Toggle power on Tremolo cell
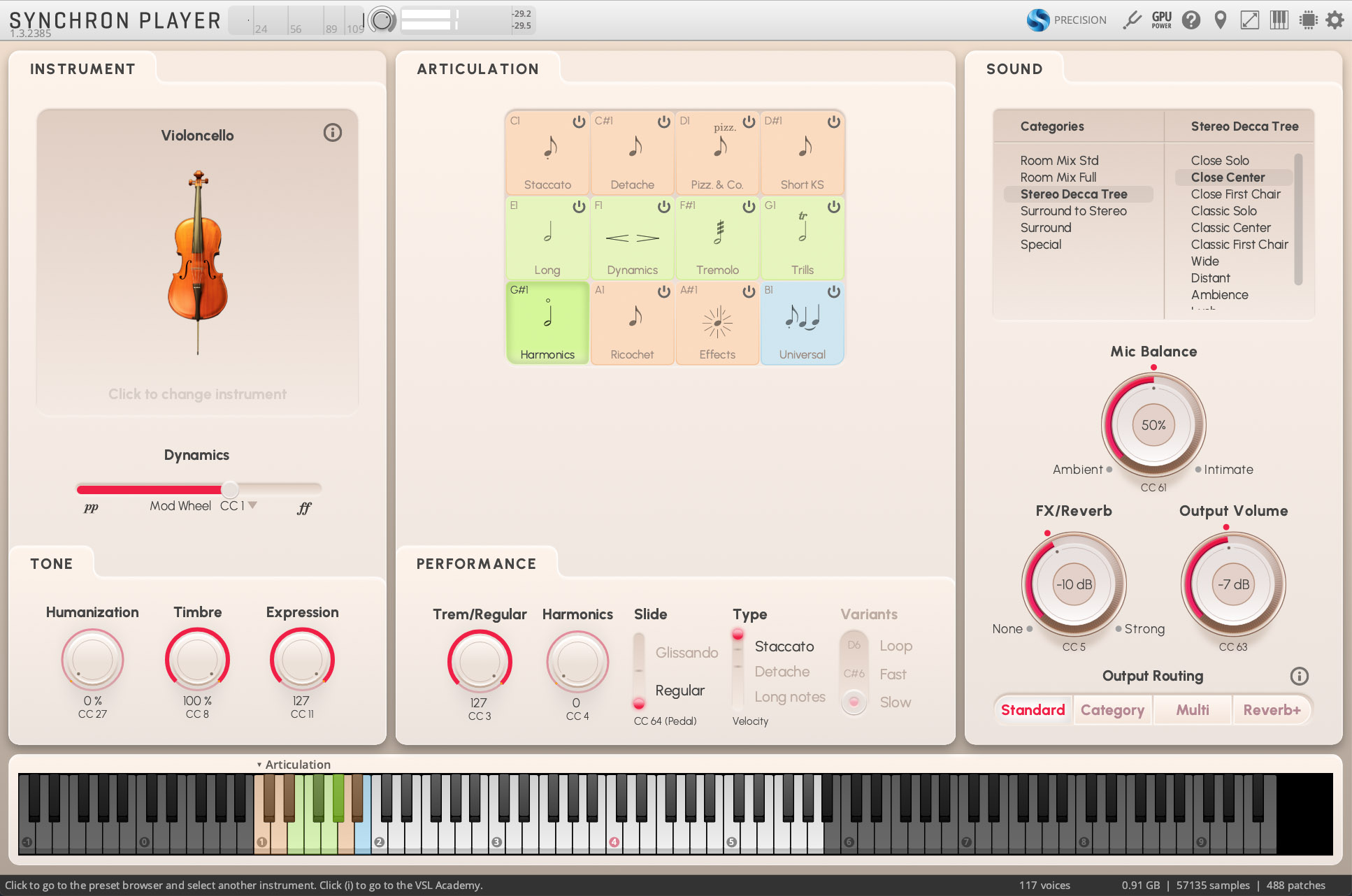Image resolution: width=1352 pixels, height=896 pixels. coord(749,207)
